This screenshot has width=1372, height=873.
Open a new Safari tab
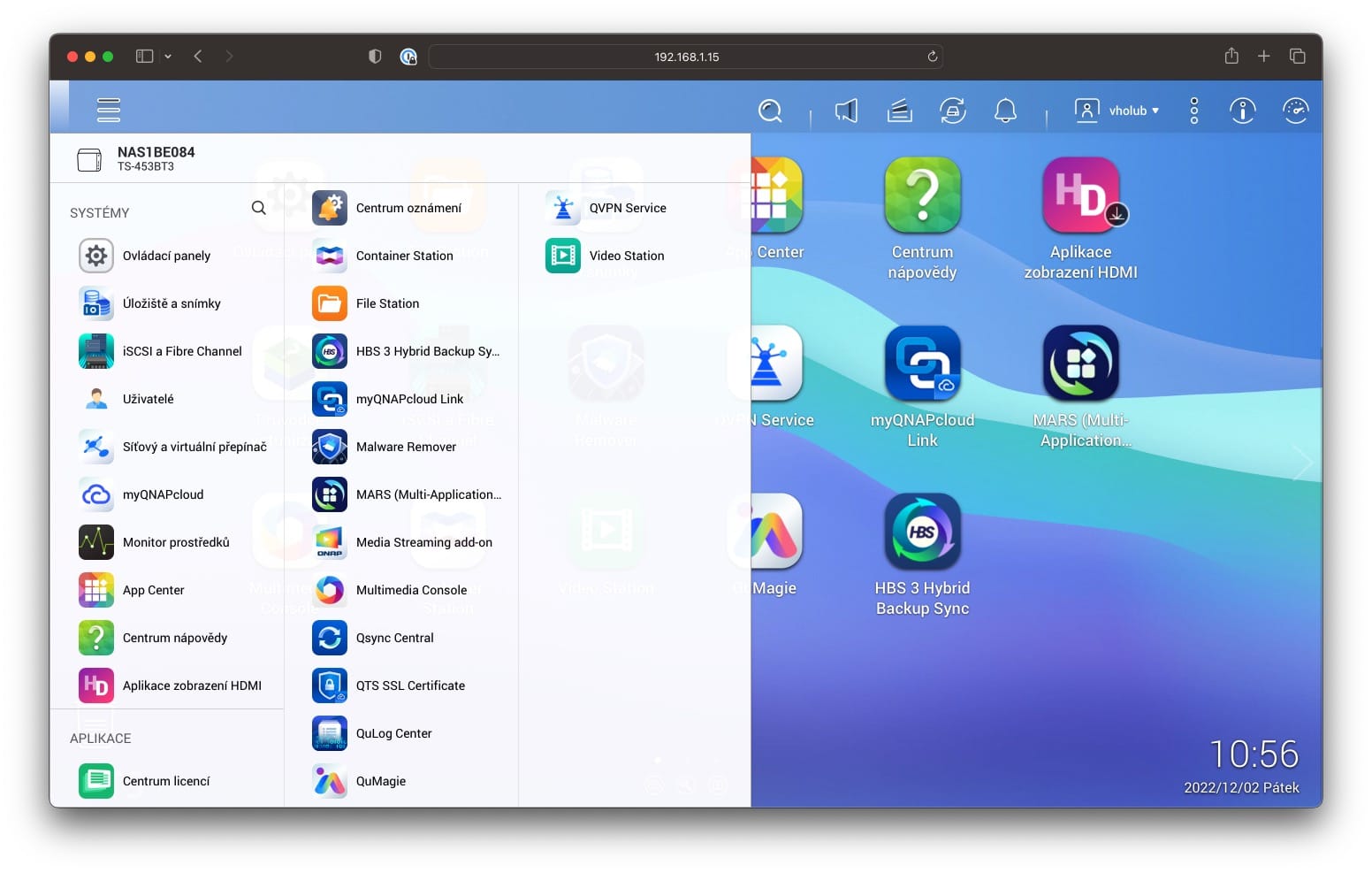1264,57
